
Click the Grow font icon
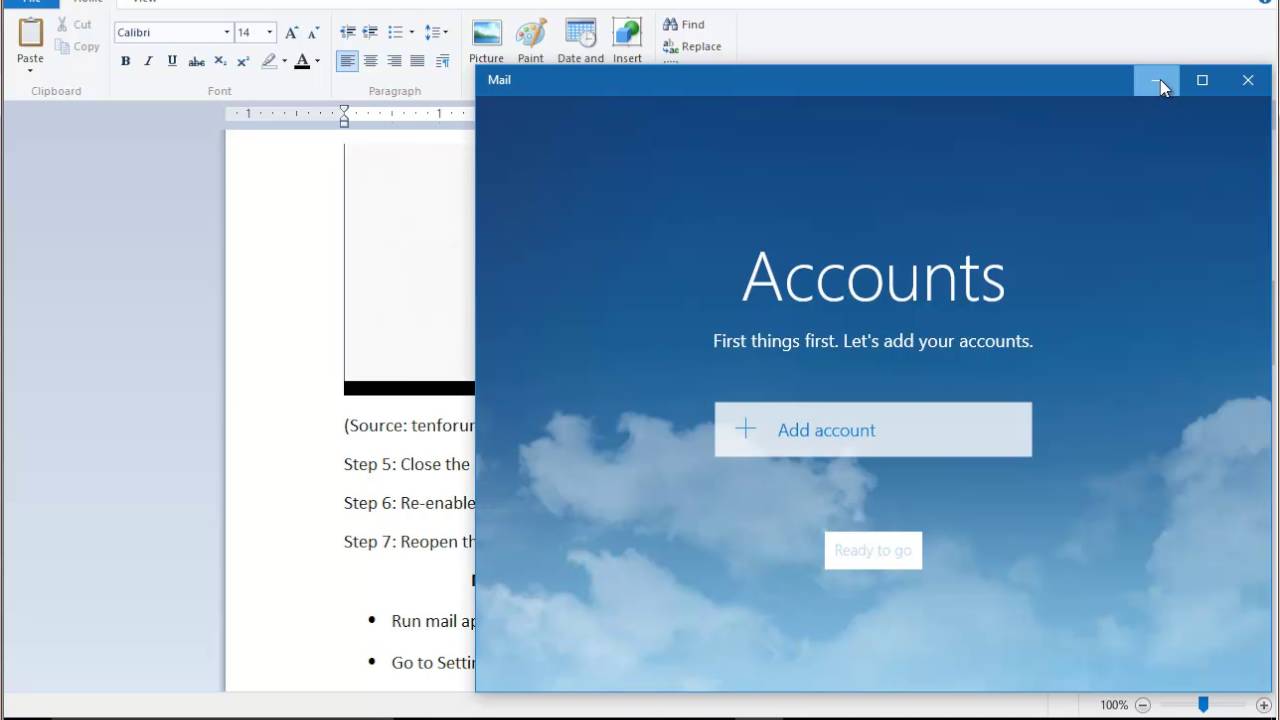click(x=291, y=32)
